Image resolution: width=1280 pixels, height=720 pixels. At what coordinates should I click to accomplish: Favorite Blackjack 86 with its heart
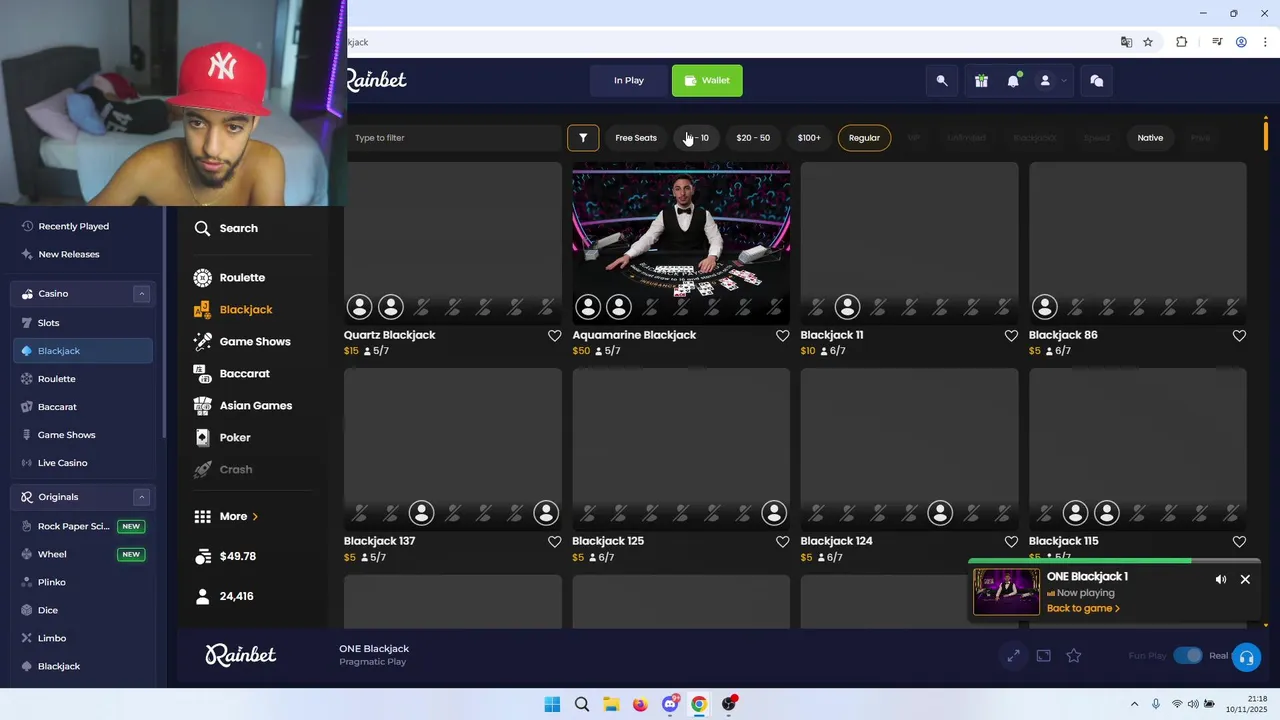click(x=1239, y=336)
